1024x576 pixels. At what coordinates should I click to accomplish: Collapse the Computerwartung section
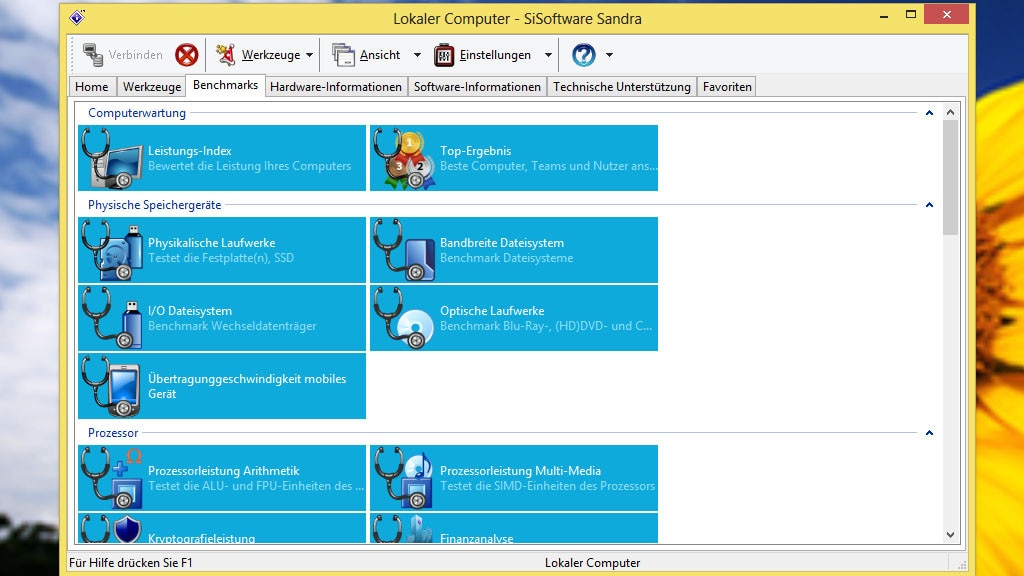point(929,113)
